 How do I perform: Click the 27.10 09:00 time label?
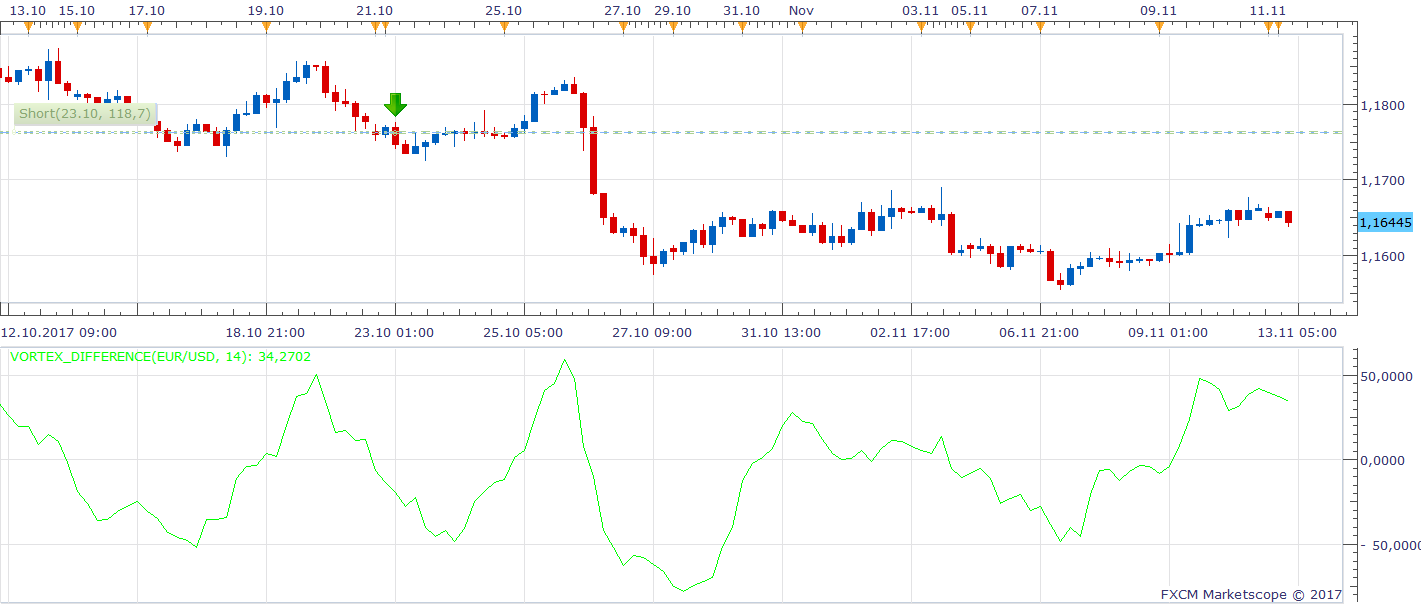[653, 332]
